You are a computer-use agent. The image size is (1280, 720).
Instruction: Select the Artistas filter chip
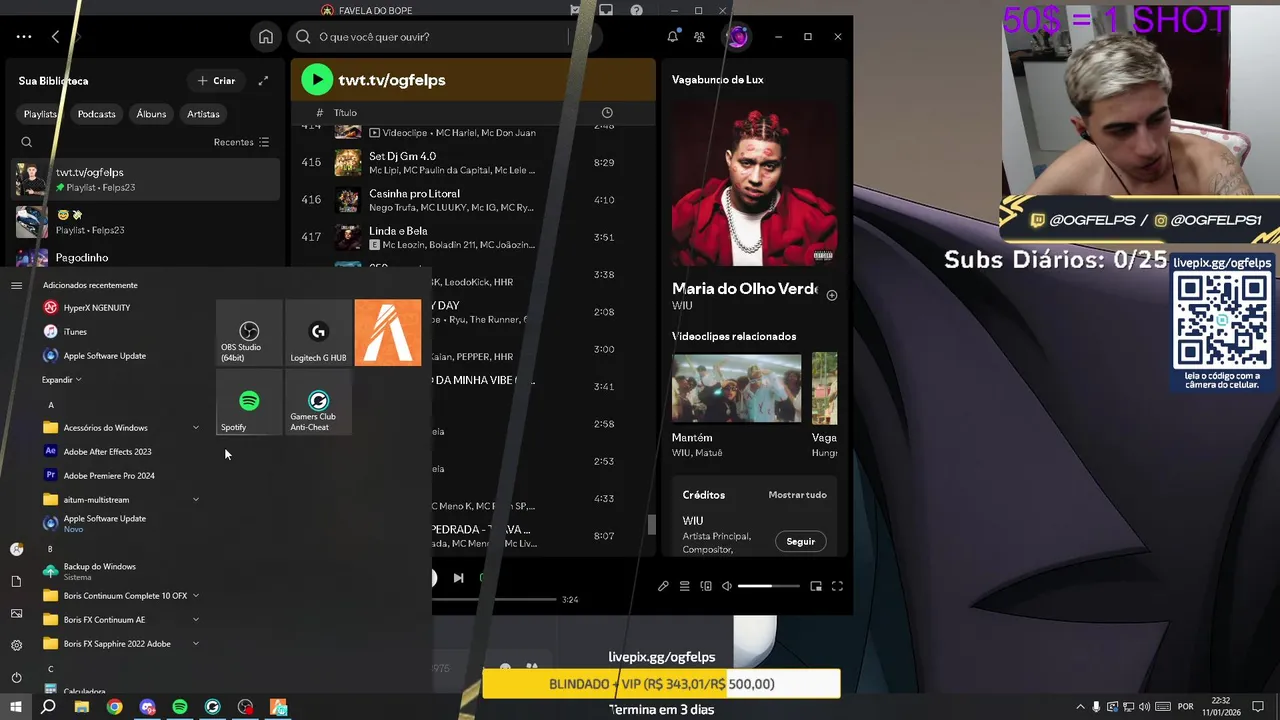click(203, 114)
